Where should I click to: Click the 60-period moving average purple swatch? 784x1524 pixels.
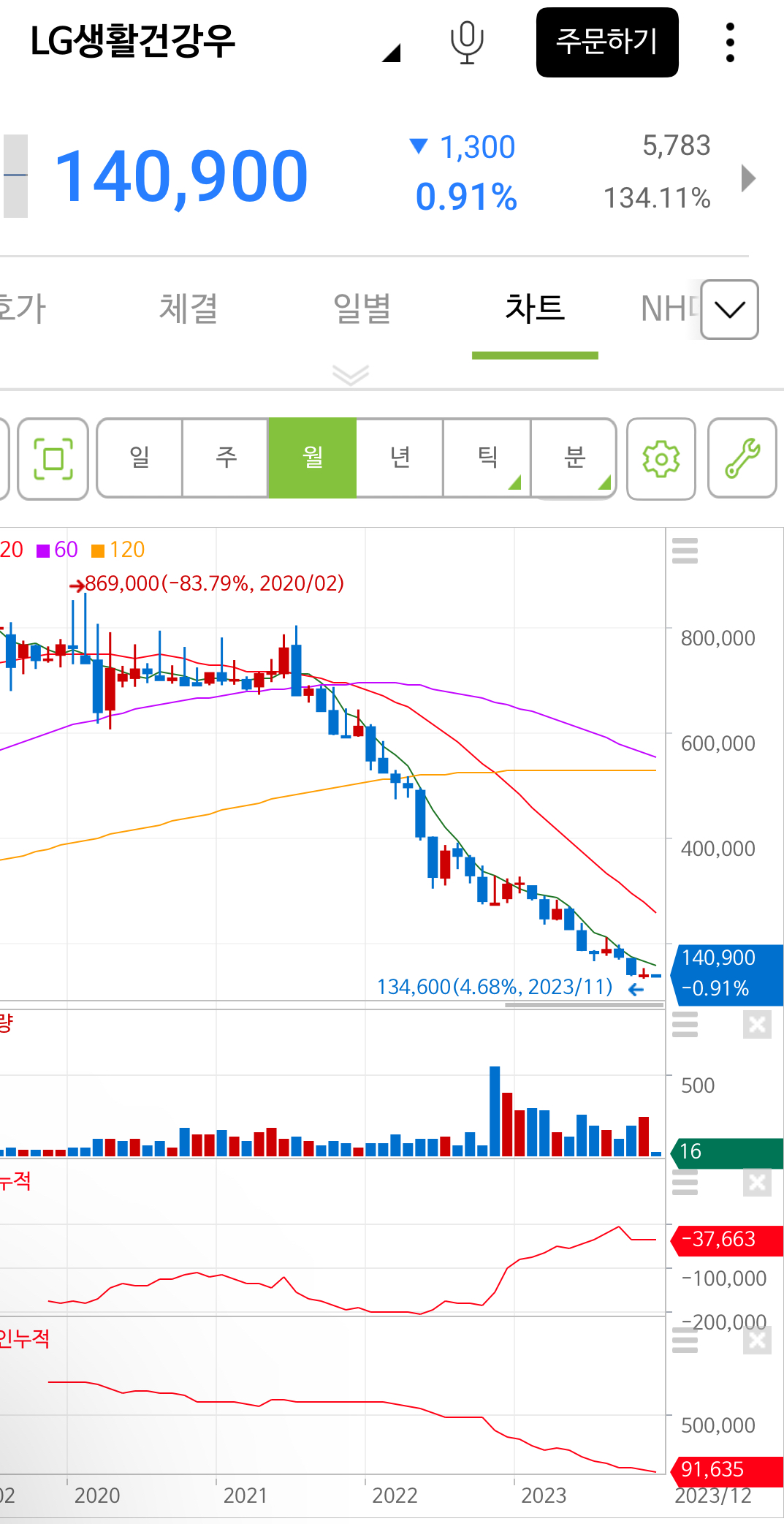click(43, 550)
